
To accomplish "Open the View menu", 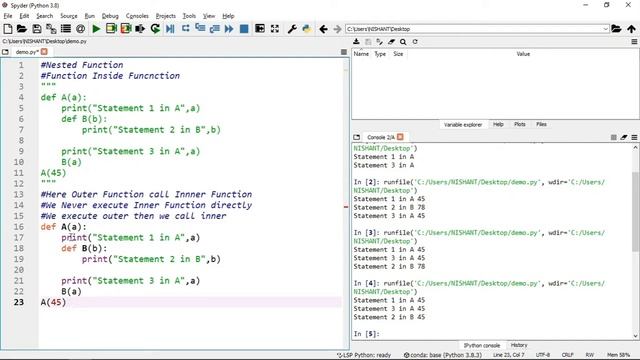I will (x=209, y=16).
